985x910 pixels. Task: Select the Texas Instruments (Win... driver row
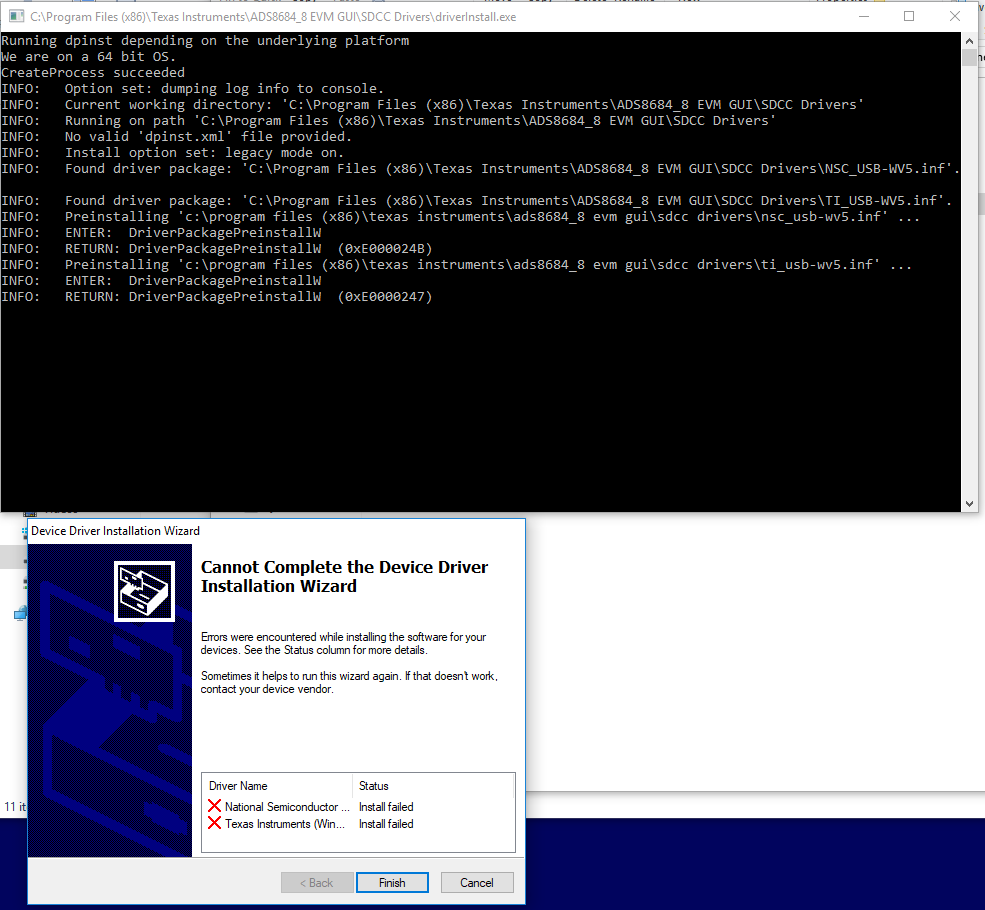(357, 823)
